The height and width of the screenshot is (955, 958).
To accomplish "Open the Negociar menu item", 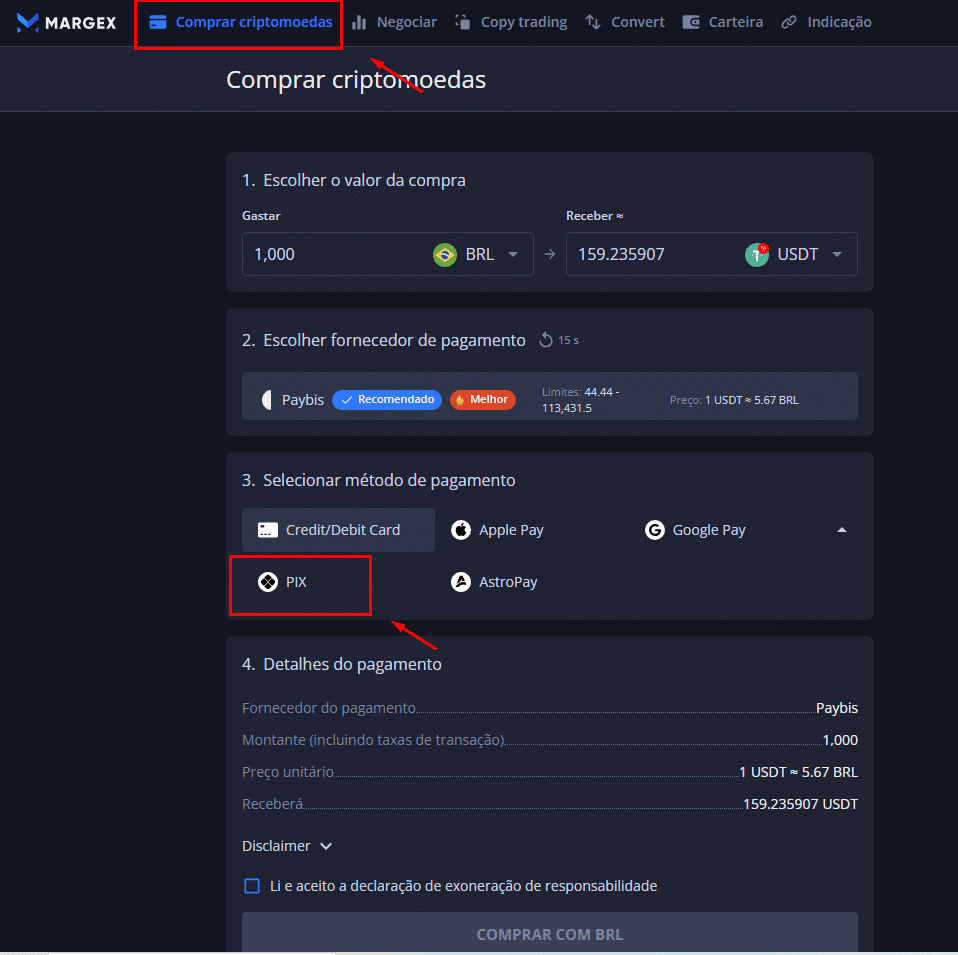I will pyautogui.click(x=394, y=22).
